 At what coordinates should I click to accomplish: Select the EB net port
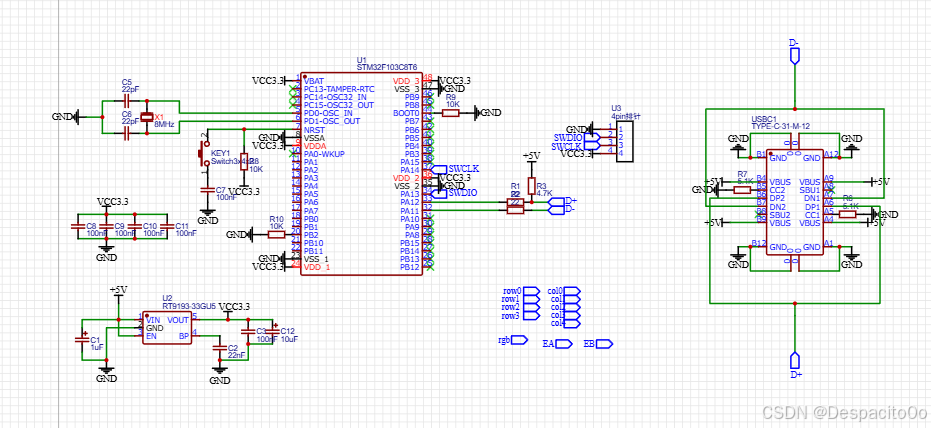tap(604, 343)
